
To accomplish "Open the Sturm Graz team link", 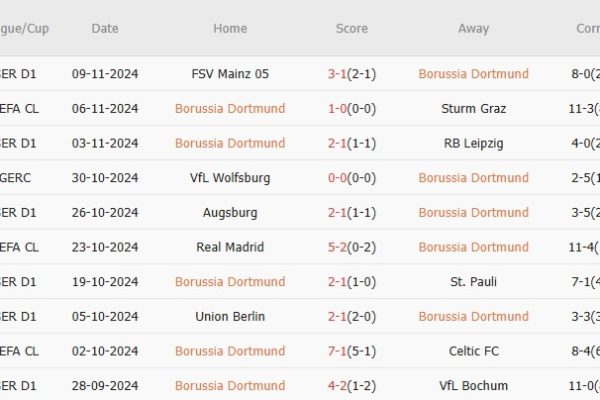I will [x=474, y=108].
